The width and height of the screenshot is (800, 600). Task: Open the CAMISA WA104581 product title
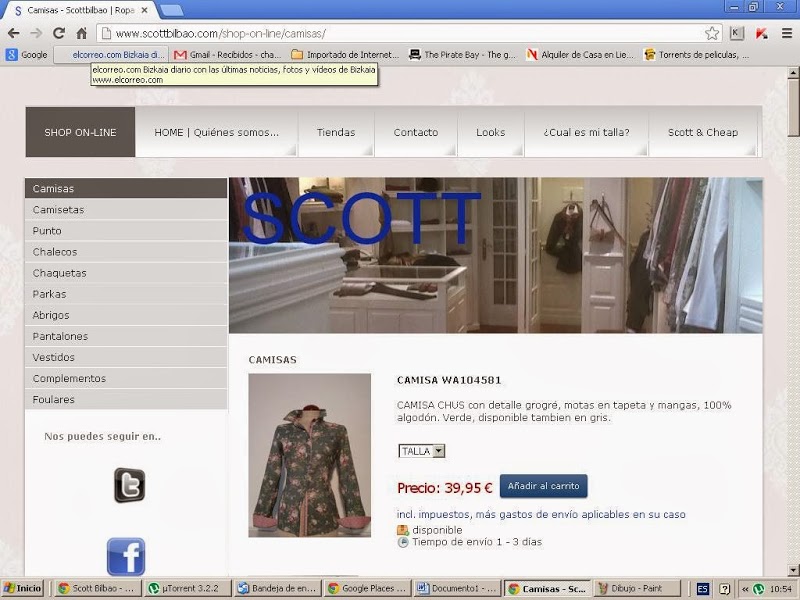[449, 380]
